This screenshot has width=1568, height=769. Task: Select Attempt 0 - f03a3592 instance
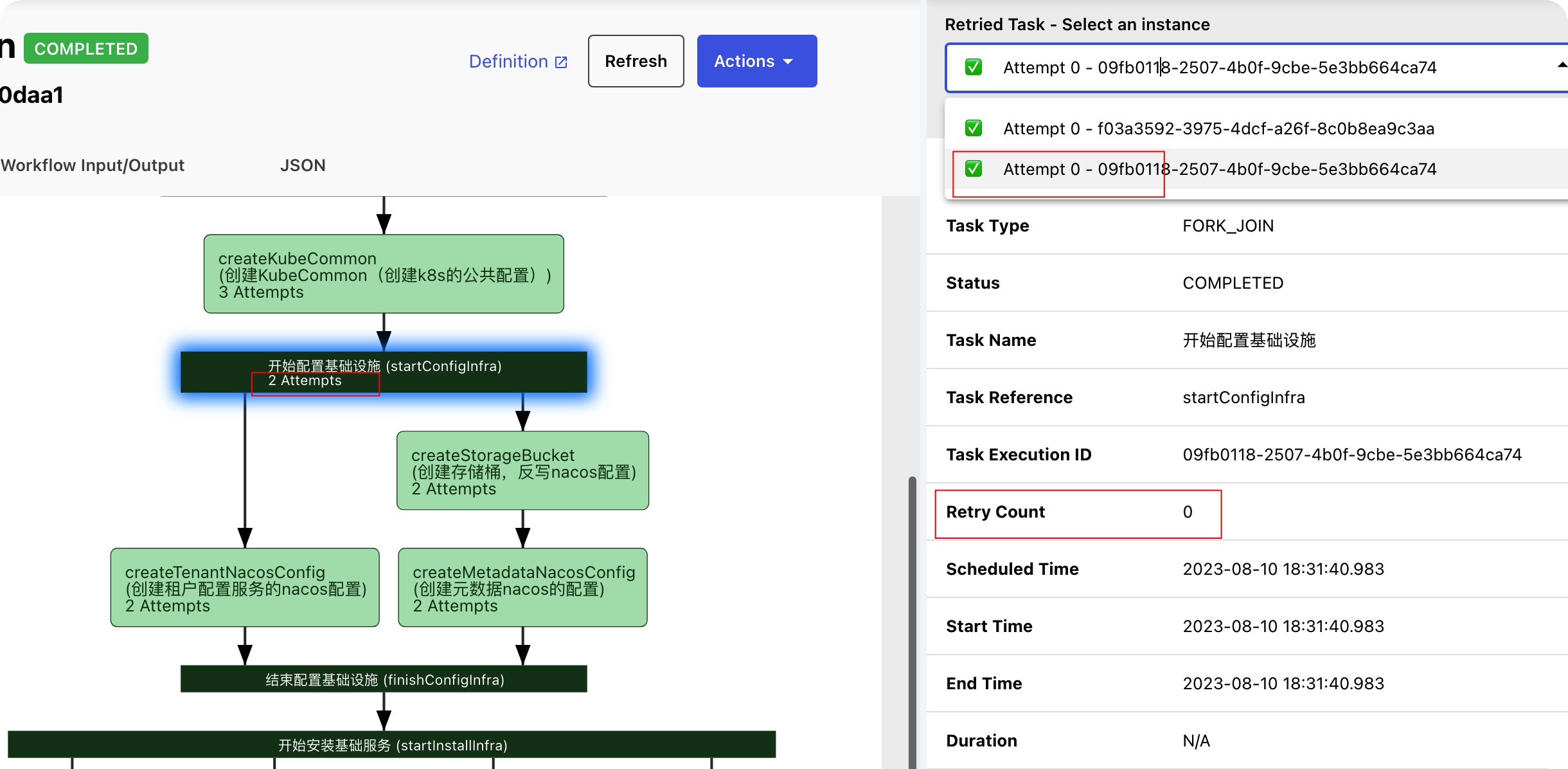(1218, 129)
